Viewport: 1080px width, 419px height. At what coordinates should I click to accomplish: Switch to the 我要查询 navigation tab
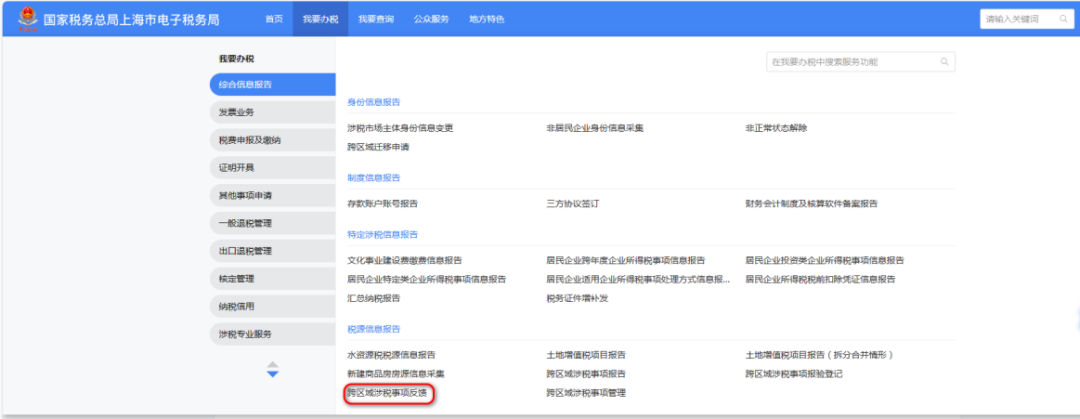click(x=375, y=19)
